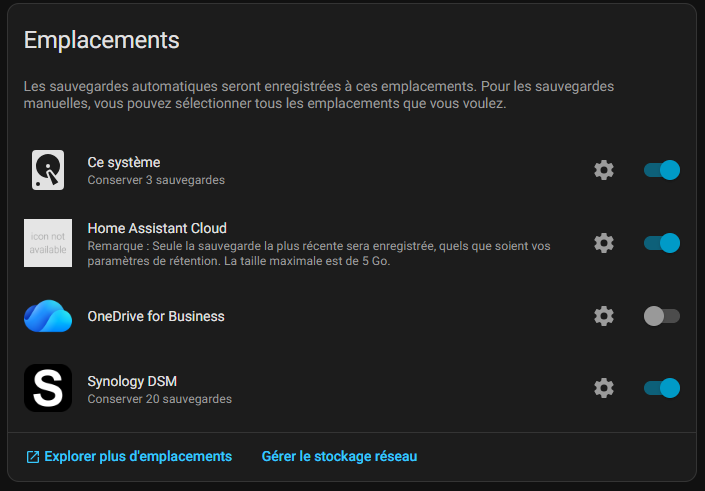Open Synology DSM settings gear
The width and height of the screenshot is (705, 491).
[x=604, y=388]
